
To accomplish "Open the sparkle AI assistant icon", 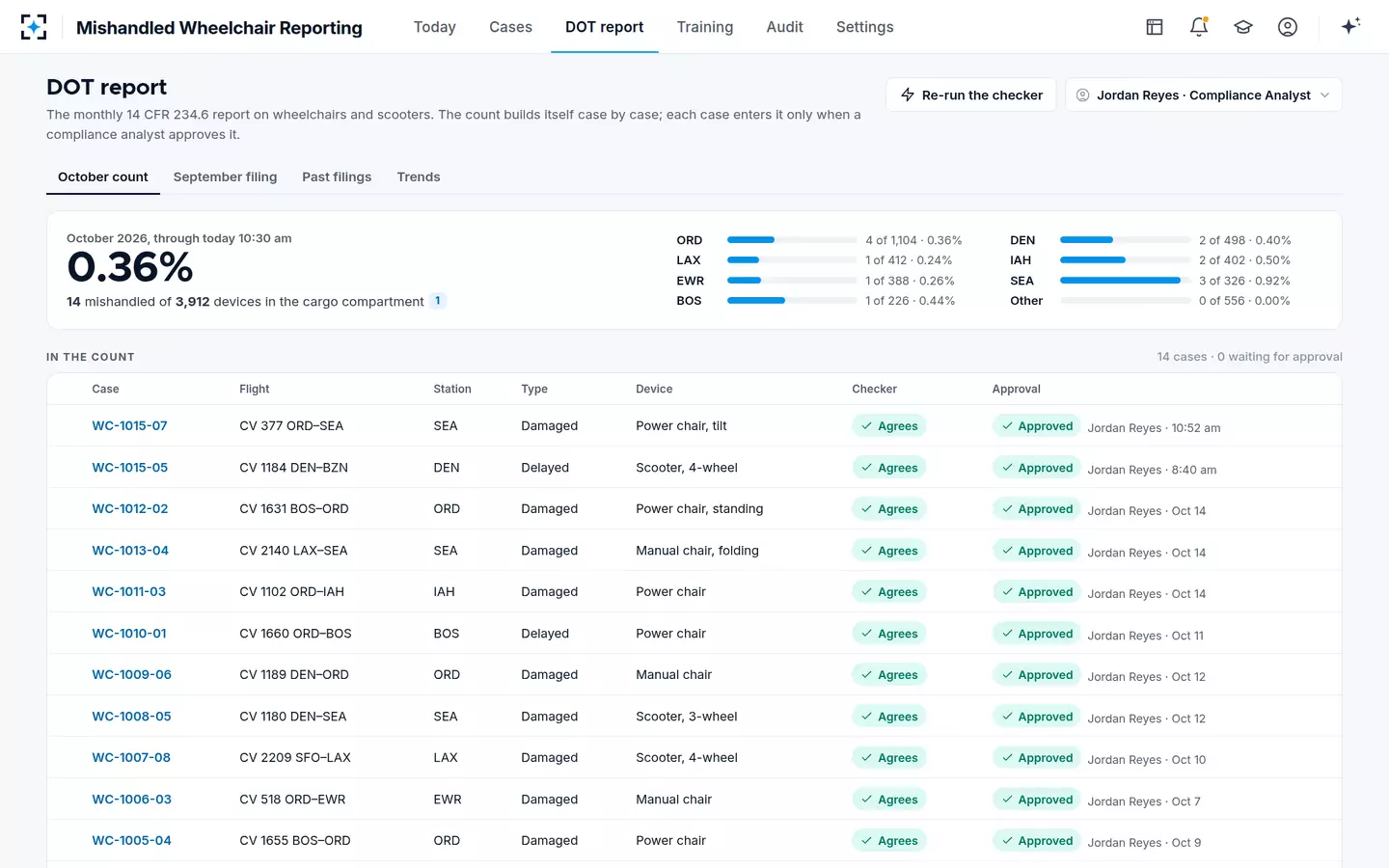I will click(x=1350, y=26).
